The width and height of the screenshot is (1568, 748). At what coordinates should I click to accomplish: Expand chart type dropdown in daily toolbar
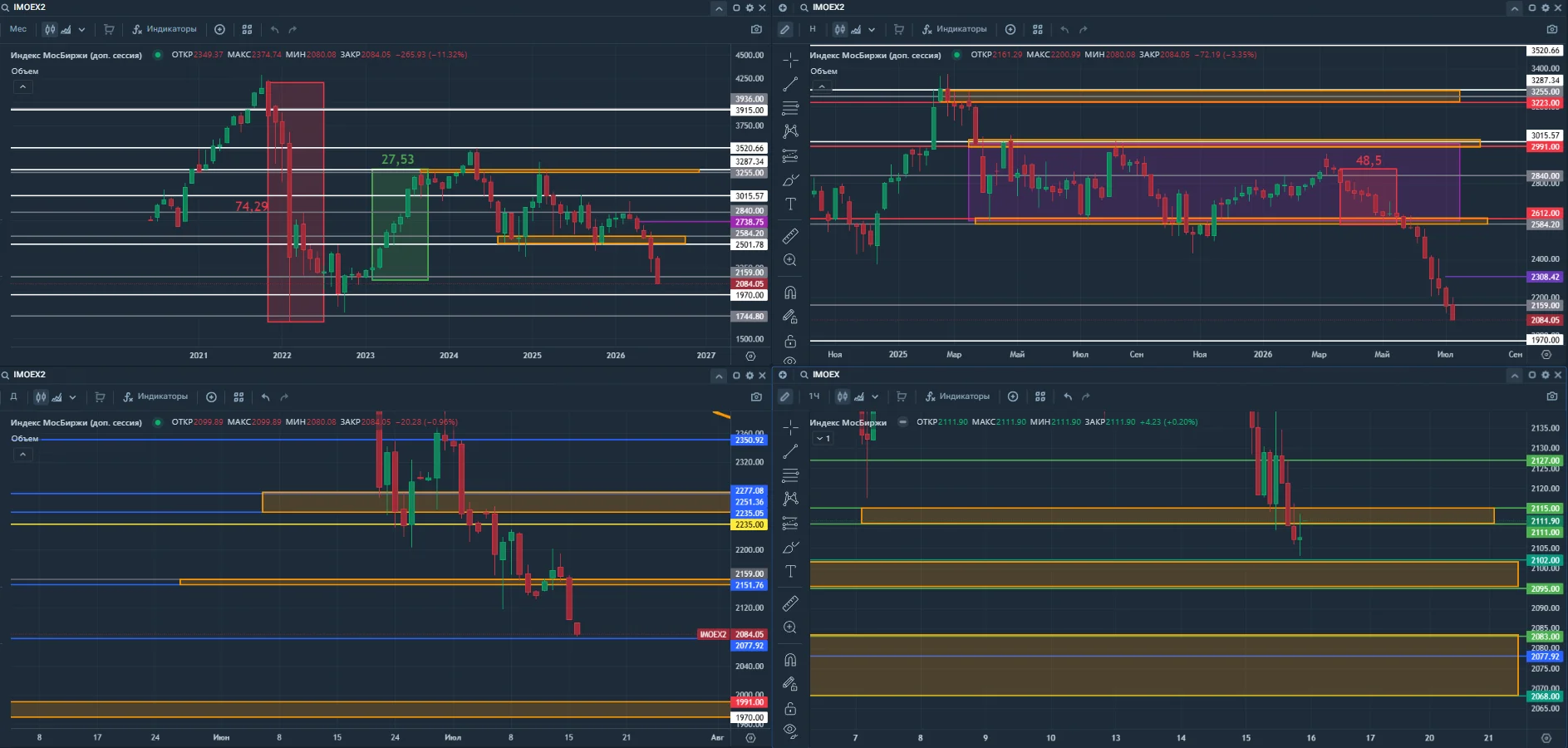pos(72,396)
